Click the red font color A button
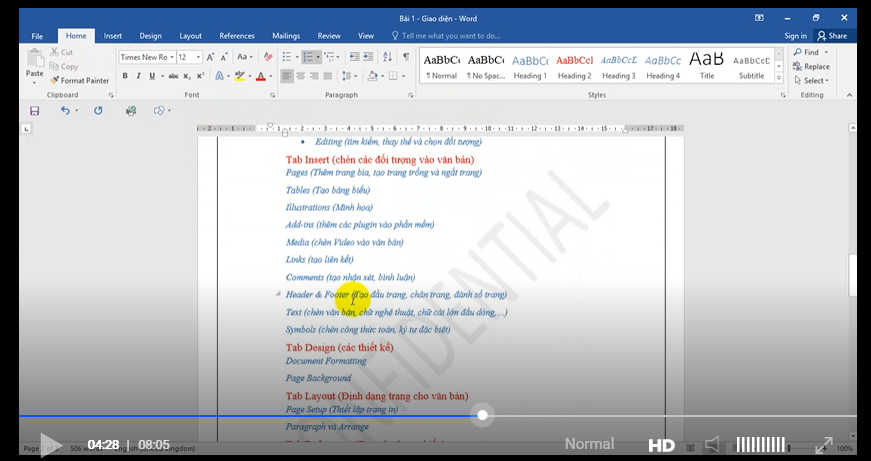 pos(261,76)
